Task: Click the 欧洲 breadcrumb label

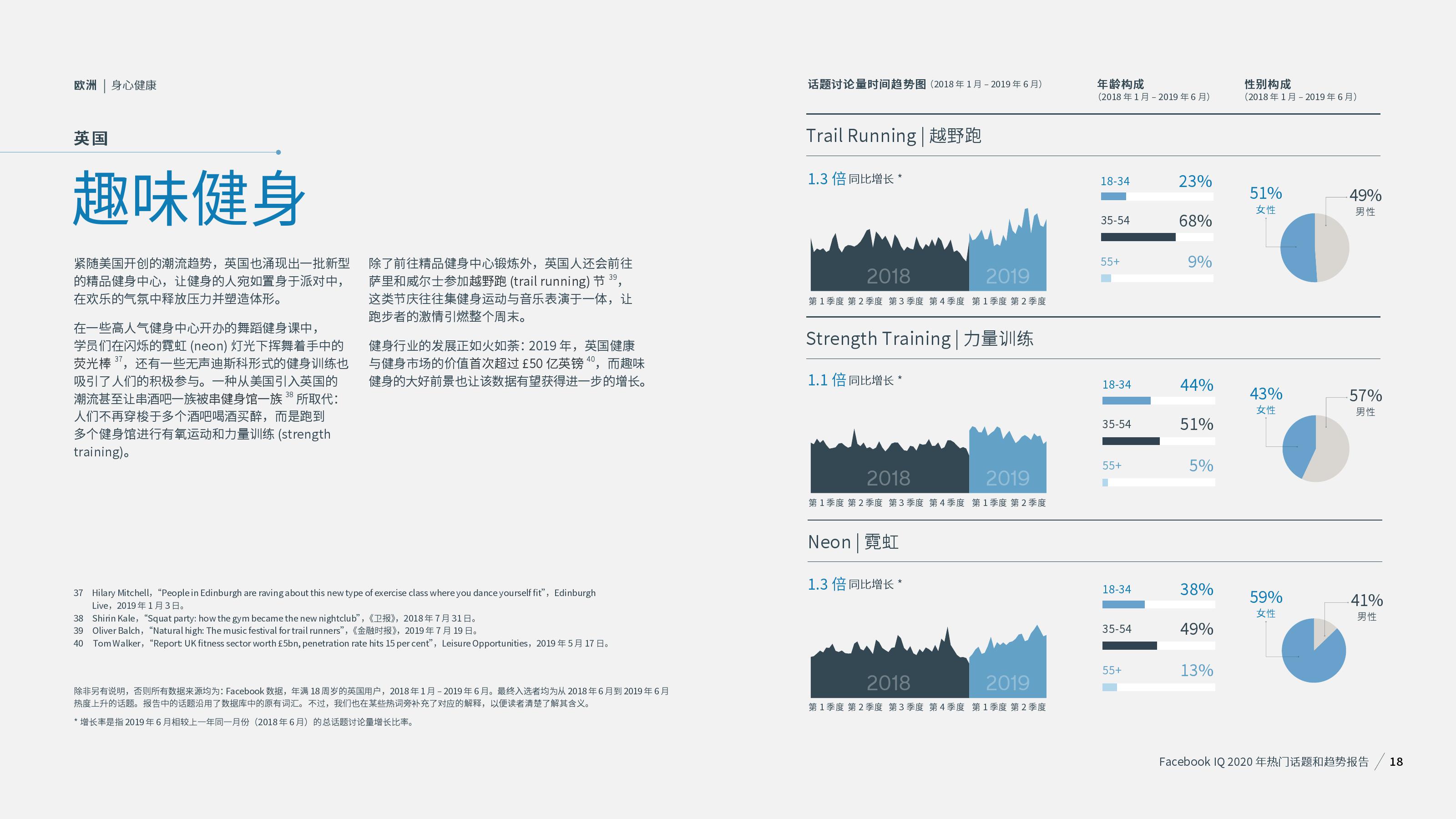Action: [86, 86]
